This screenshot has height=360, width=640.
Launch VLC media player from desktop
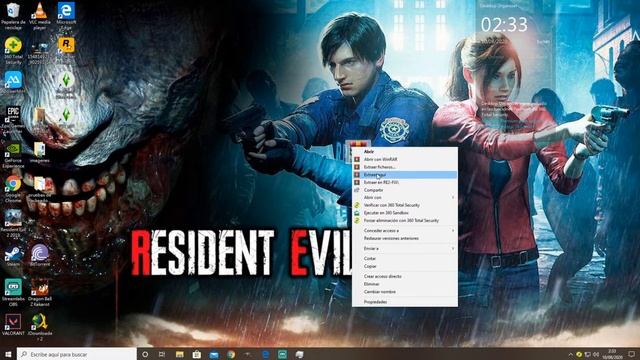coord(40,16)
